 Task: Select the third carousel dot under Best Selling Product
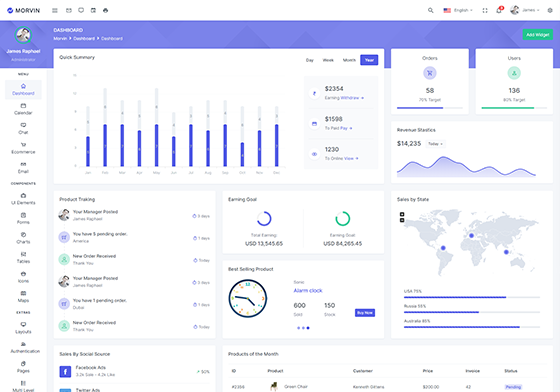(x=308, y=328)
